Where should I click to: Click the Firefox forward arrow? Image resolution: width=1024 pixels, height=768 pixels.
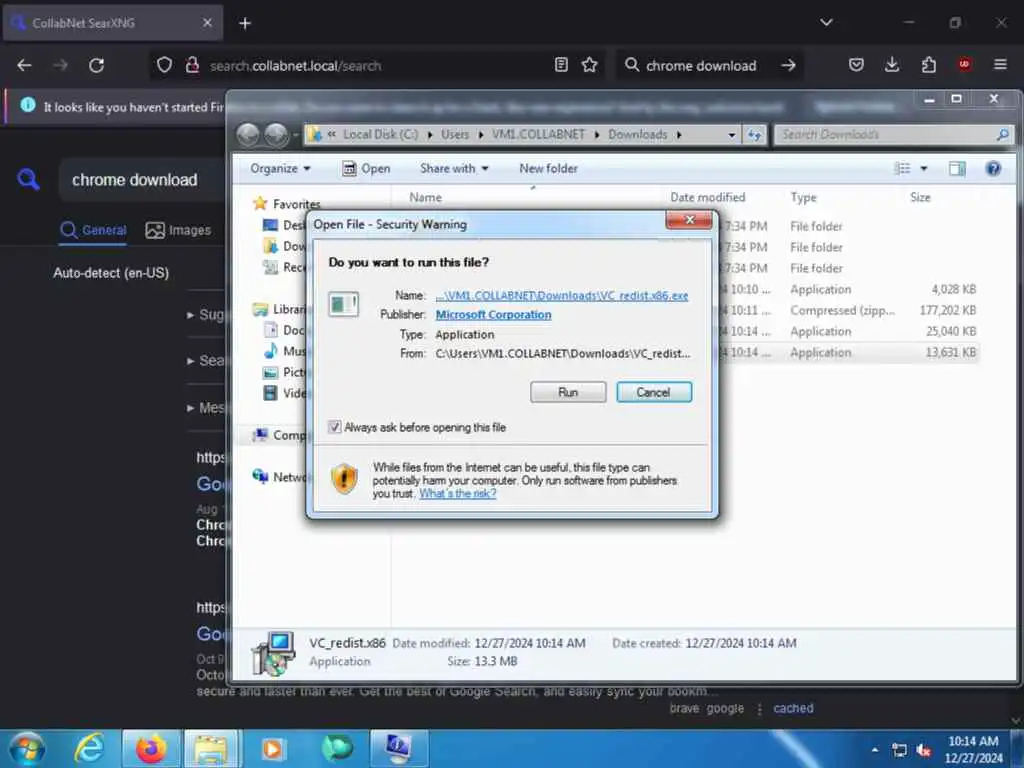(x=60, y=65)
